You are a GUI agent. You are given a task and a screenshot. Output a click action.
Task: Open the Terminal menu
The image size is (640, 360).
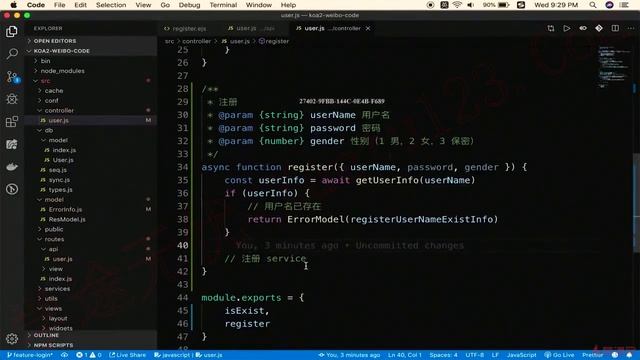click(x=223, y=5)
